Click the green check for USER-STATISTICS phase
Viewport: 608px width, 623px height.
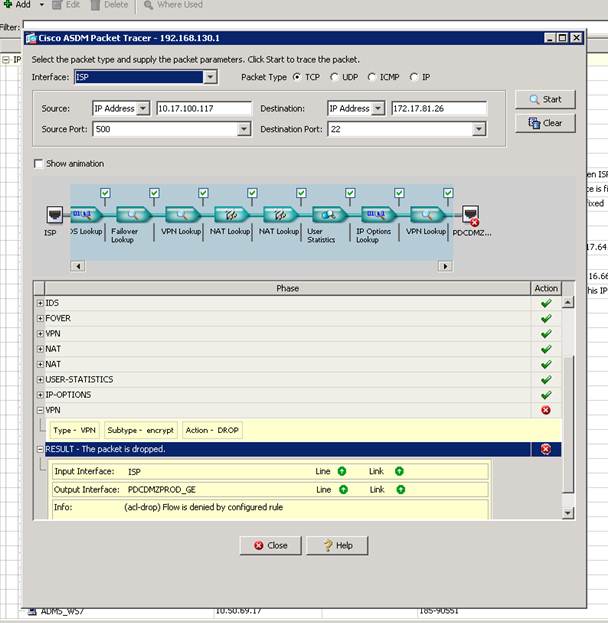coord(546,379)
